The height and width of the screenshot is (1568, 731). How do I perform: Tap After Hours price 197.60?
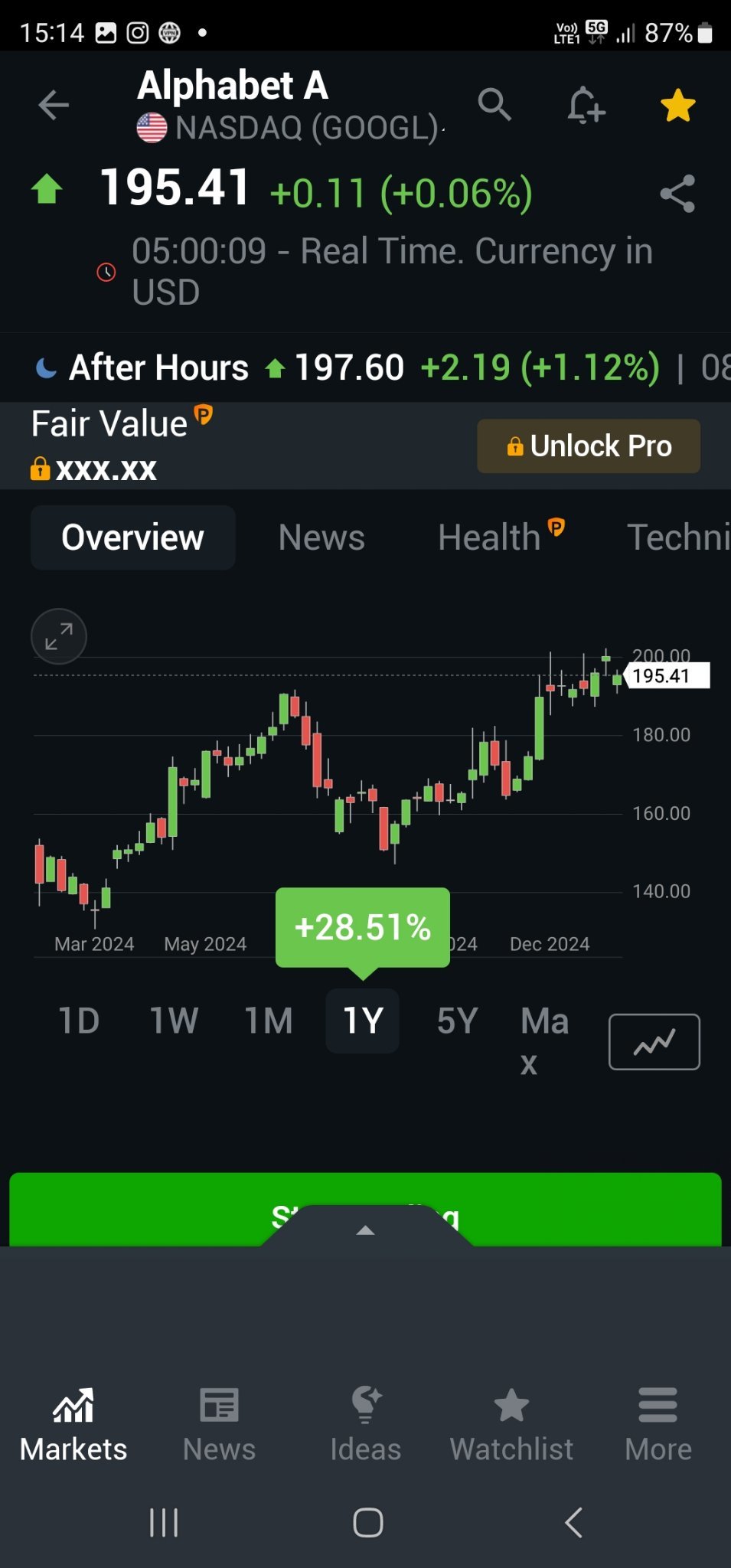click(x=349, y=367)
